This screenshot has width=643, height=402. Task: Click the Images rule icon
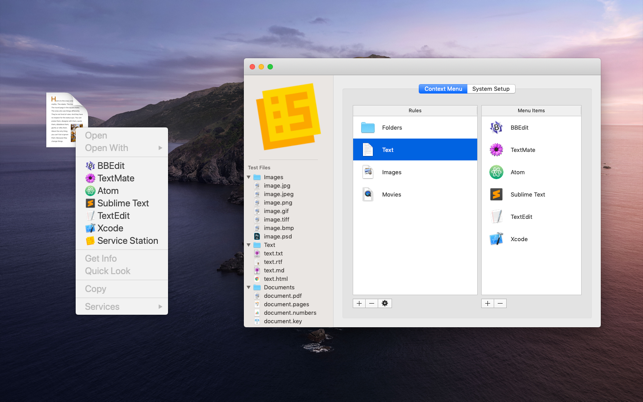tap(368, 172)
